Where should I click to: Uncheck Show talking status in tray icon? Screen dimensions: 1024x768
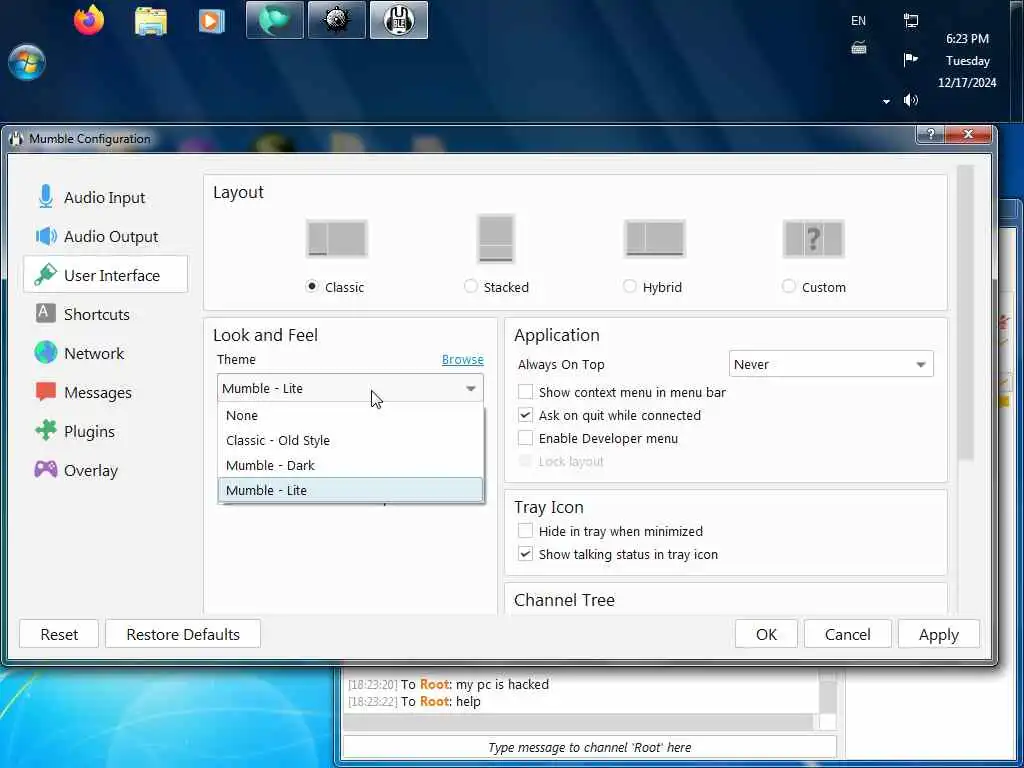pos(525,554)
